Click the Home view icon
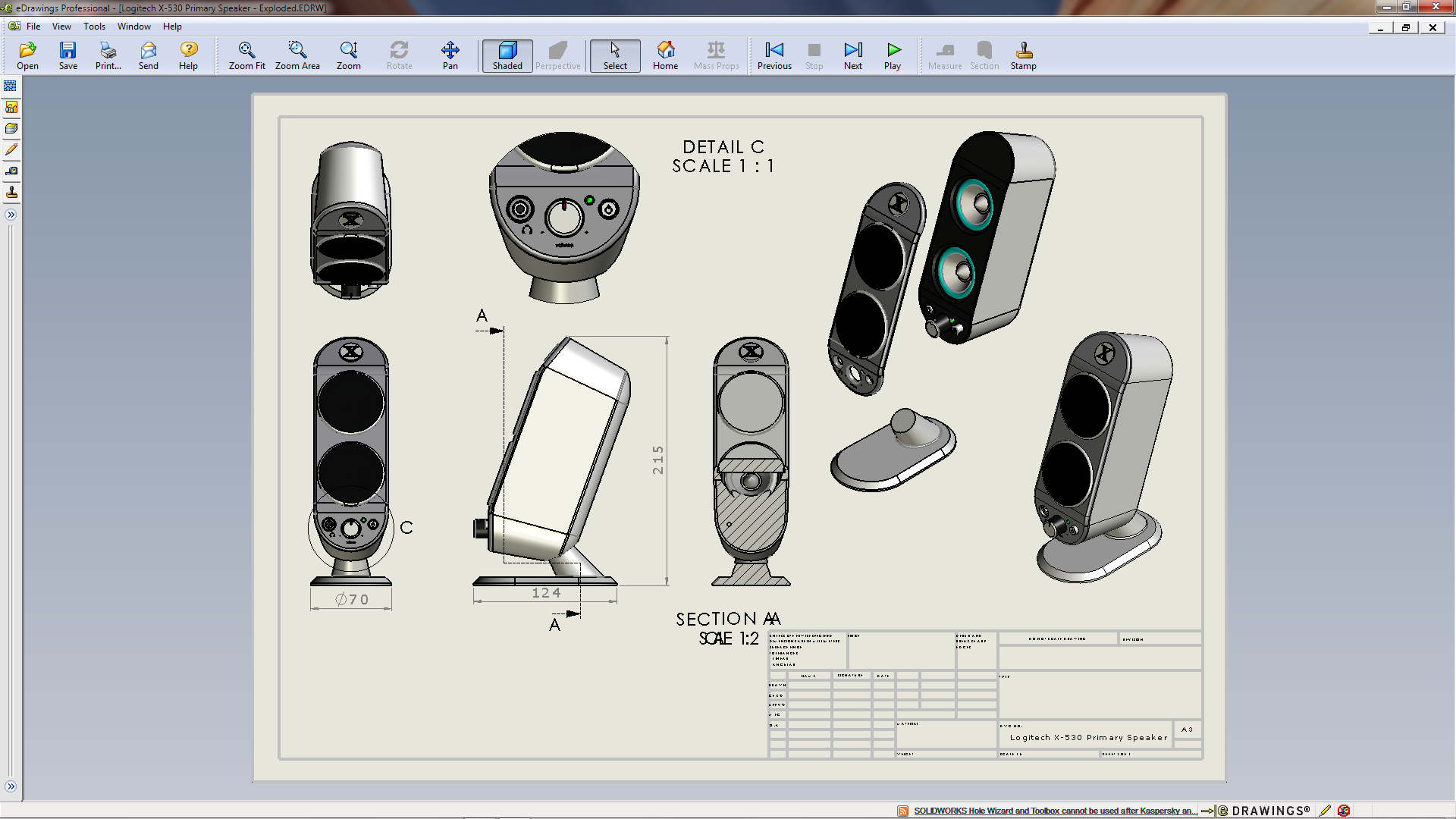This screenshot has height=819, width=1456. coord(665,55)
